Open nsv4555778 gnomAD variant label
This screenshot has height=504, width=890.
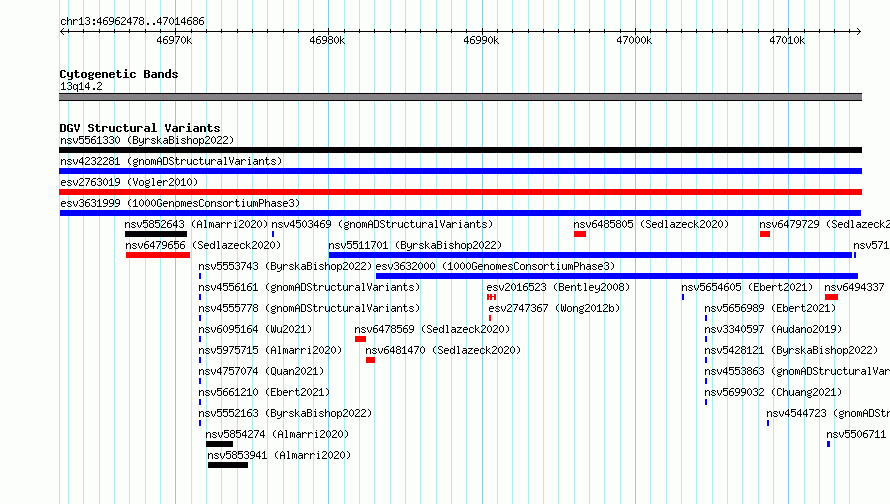coord(309,308)
